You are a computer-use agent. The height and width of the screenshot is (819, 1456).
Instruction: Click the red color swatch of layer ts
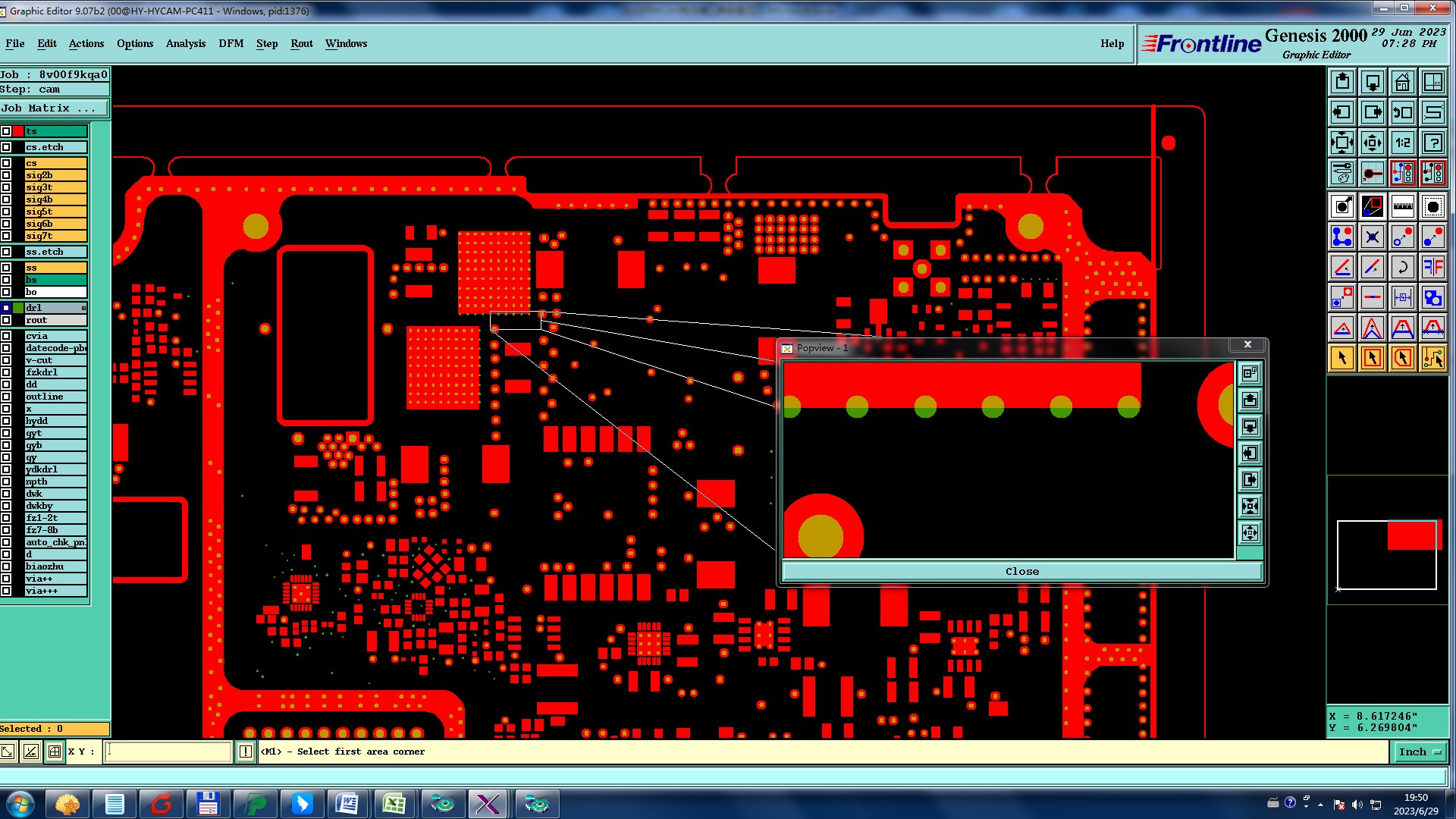(18, 131)
